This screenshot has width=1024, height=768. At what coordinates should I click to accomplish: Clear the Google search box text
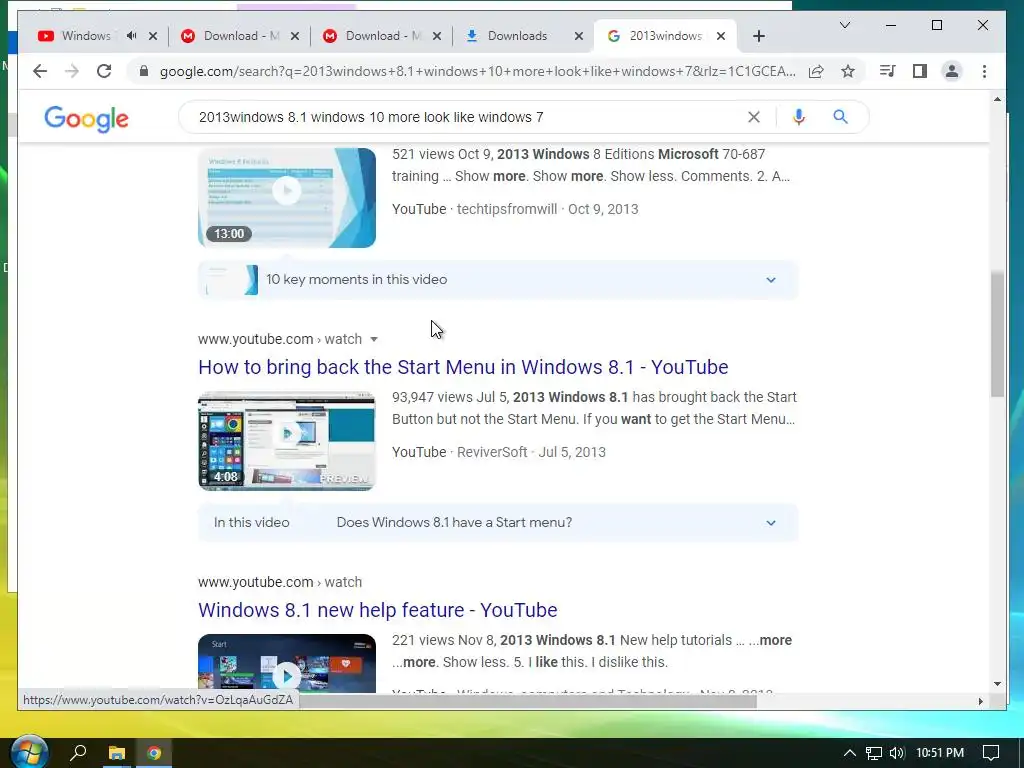click(x=754, y=117)
